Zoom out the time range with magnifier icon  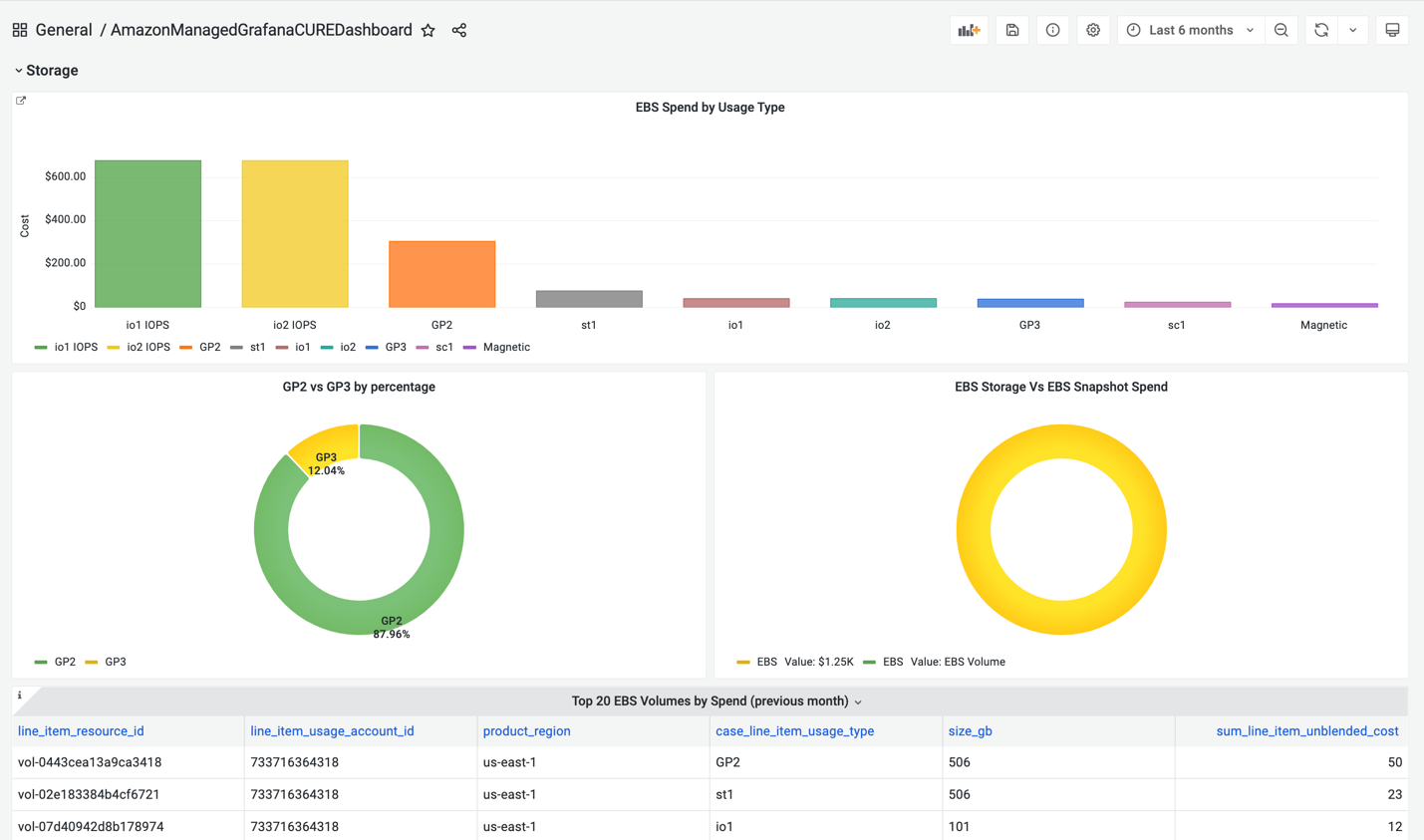(x=1282, y=30)
